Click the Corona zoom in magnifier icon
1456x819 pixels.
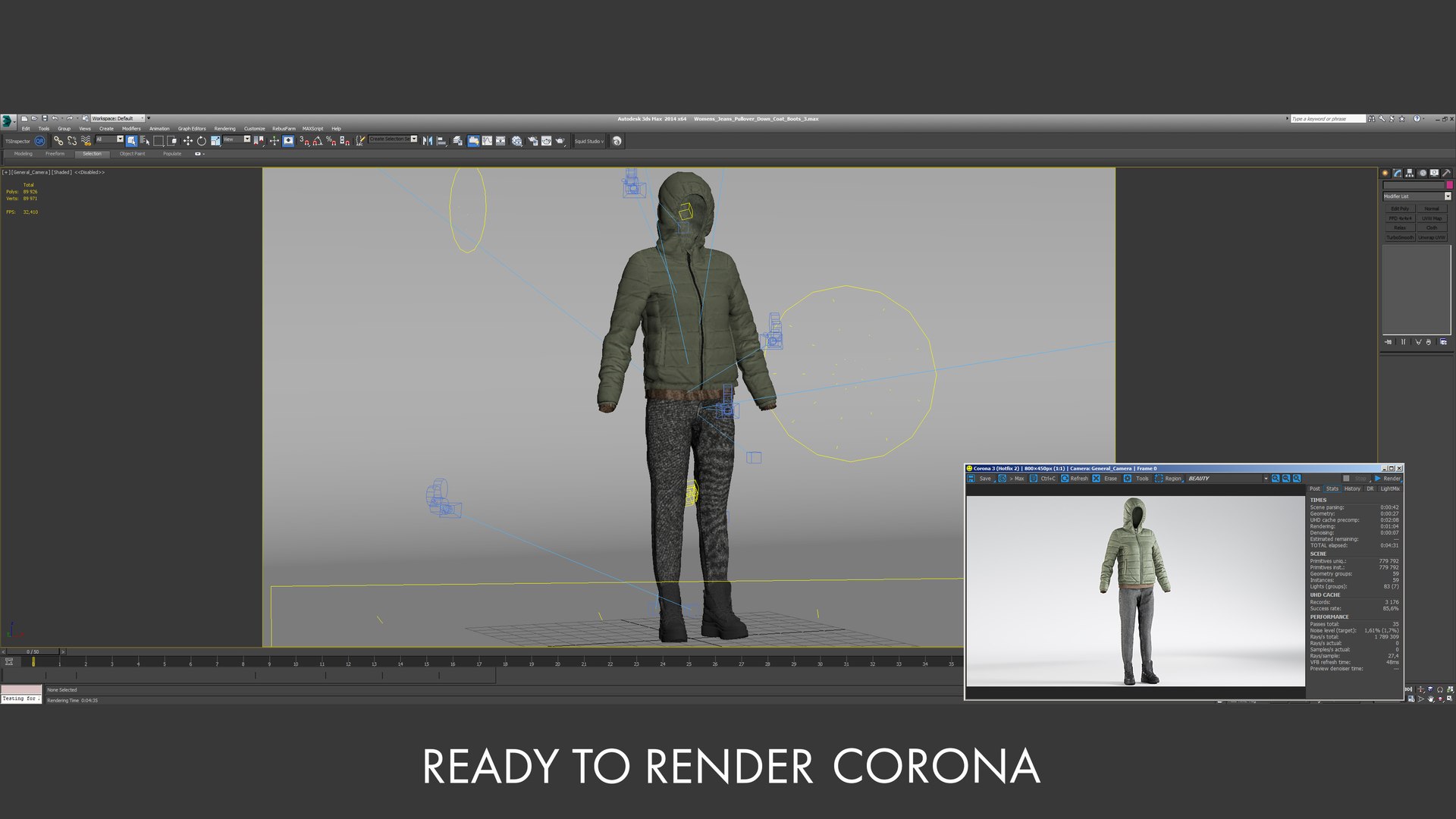pos(1276,479)
